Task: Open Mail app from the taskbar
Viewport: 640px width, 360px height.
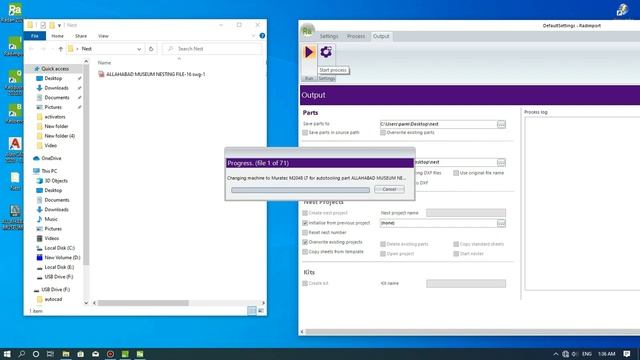Action: tap(96, 354)
